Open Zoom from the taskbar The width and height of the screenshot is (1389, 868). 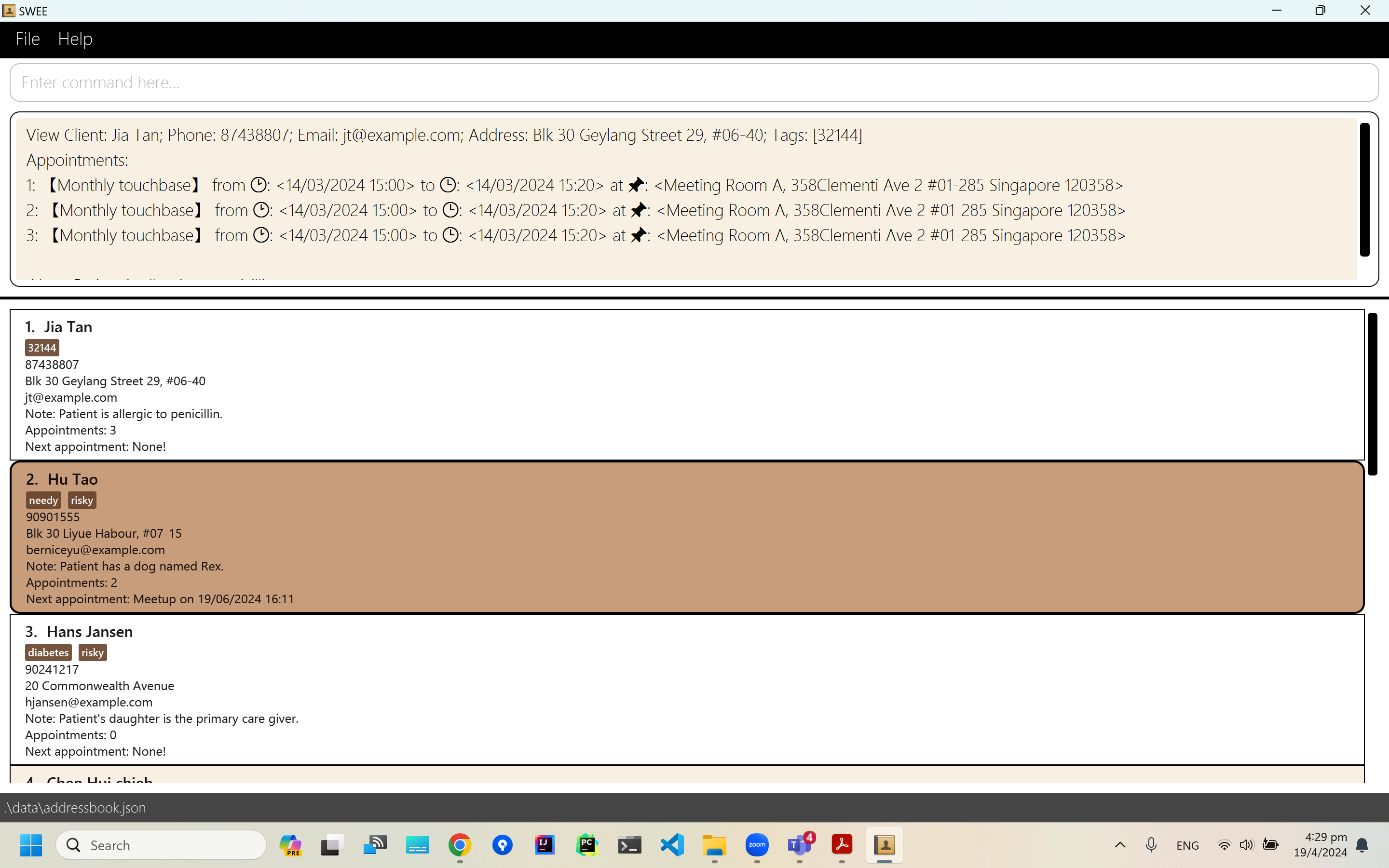point(757,845)
